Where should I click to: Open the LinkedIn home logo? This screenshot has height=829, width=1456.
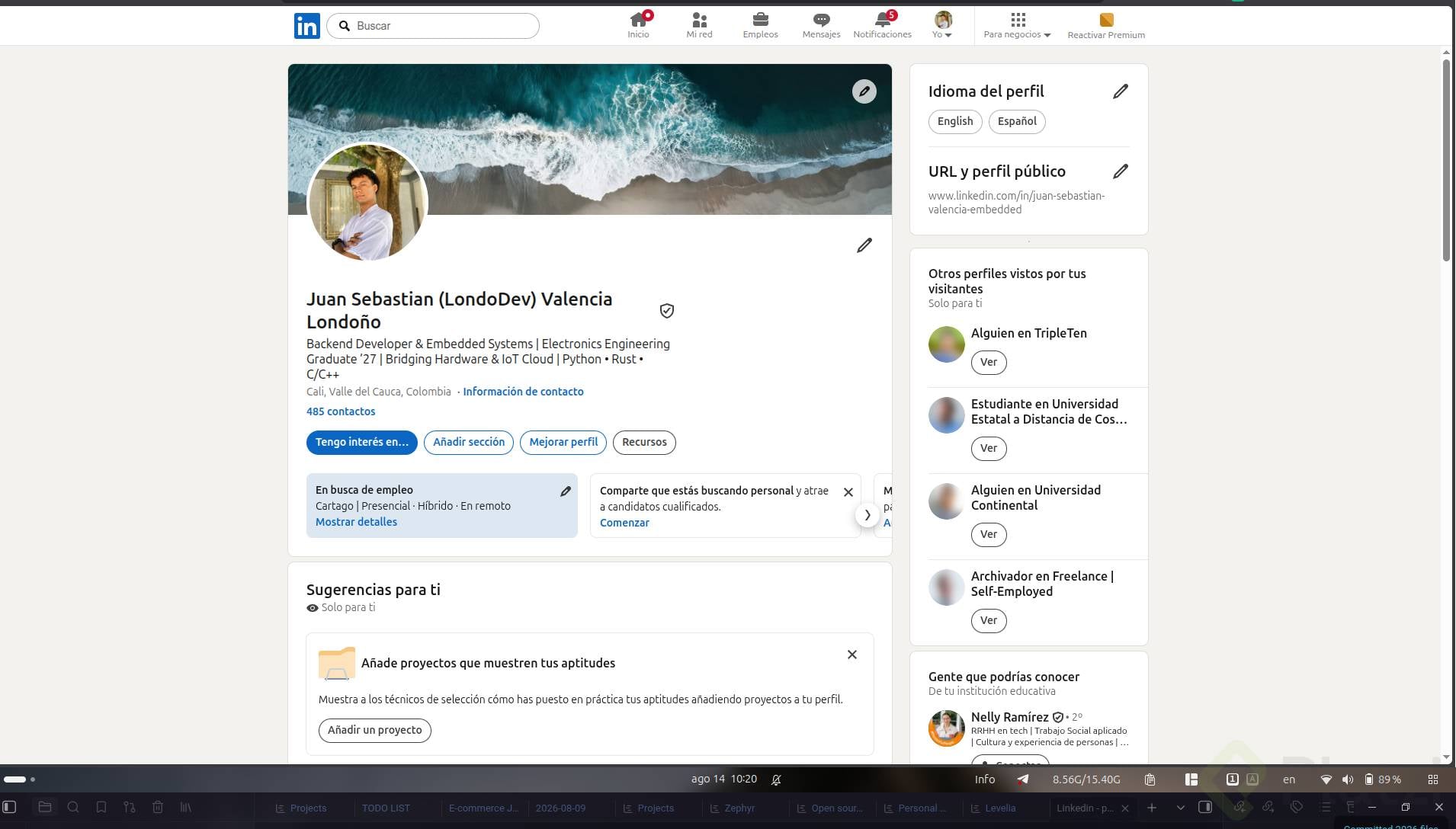307,26
